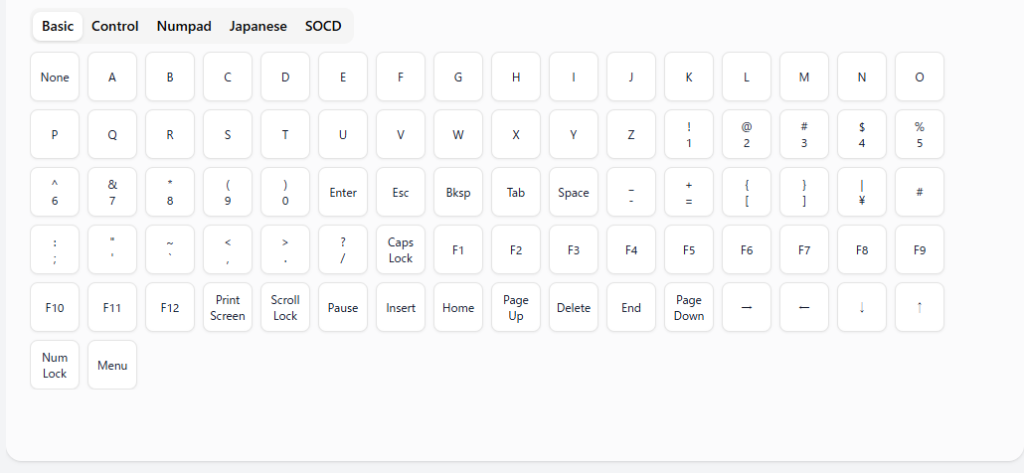Pick the Num Lock key

pyautogui.click(x=55, y=365)
